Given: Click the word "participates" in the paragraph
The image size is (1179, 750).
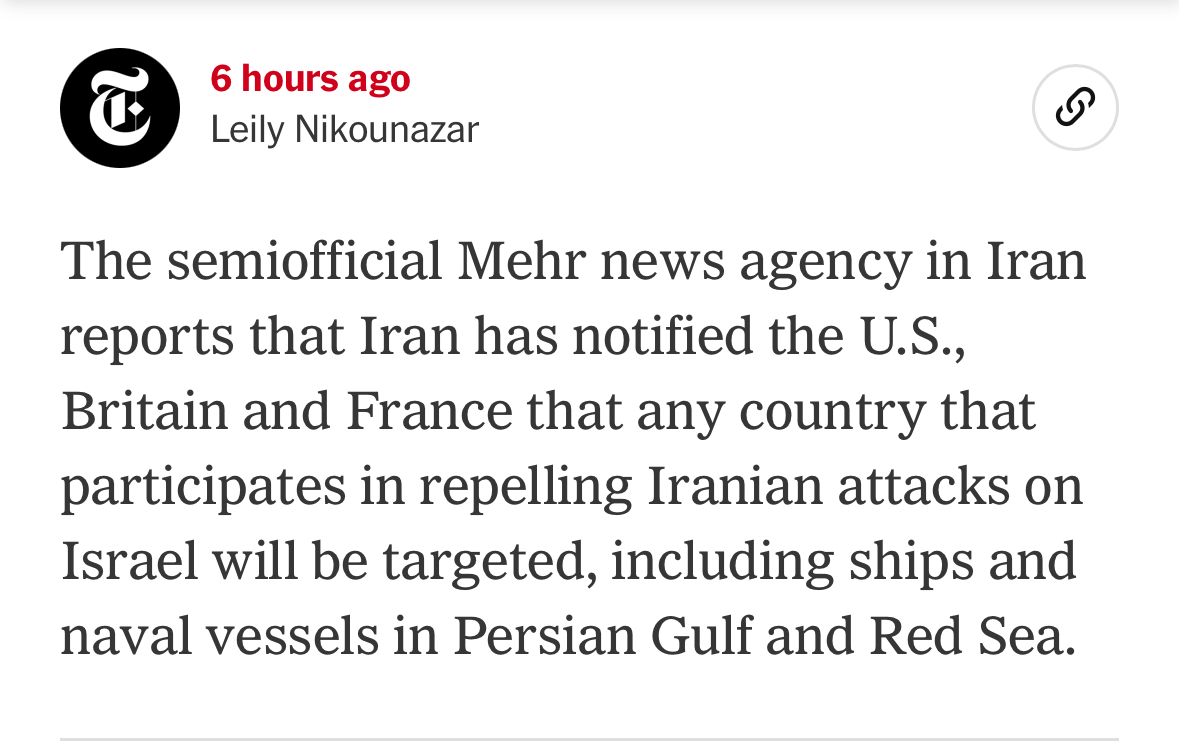Looking at the screenshot, I should click(203, 489).
